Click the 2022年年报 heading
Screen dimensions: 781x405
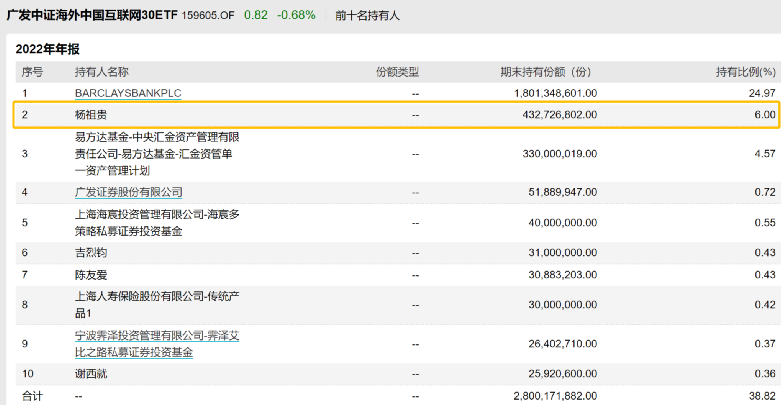tap(47, 49)
